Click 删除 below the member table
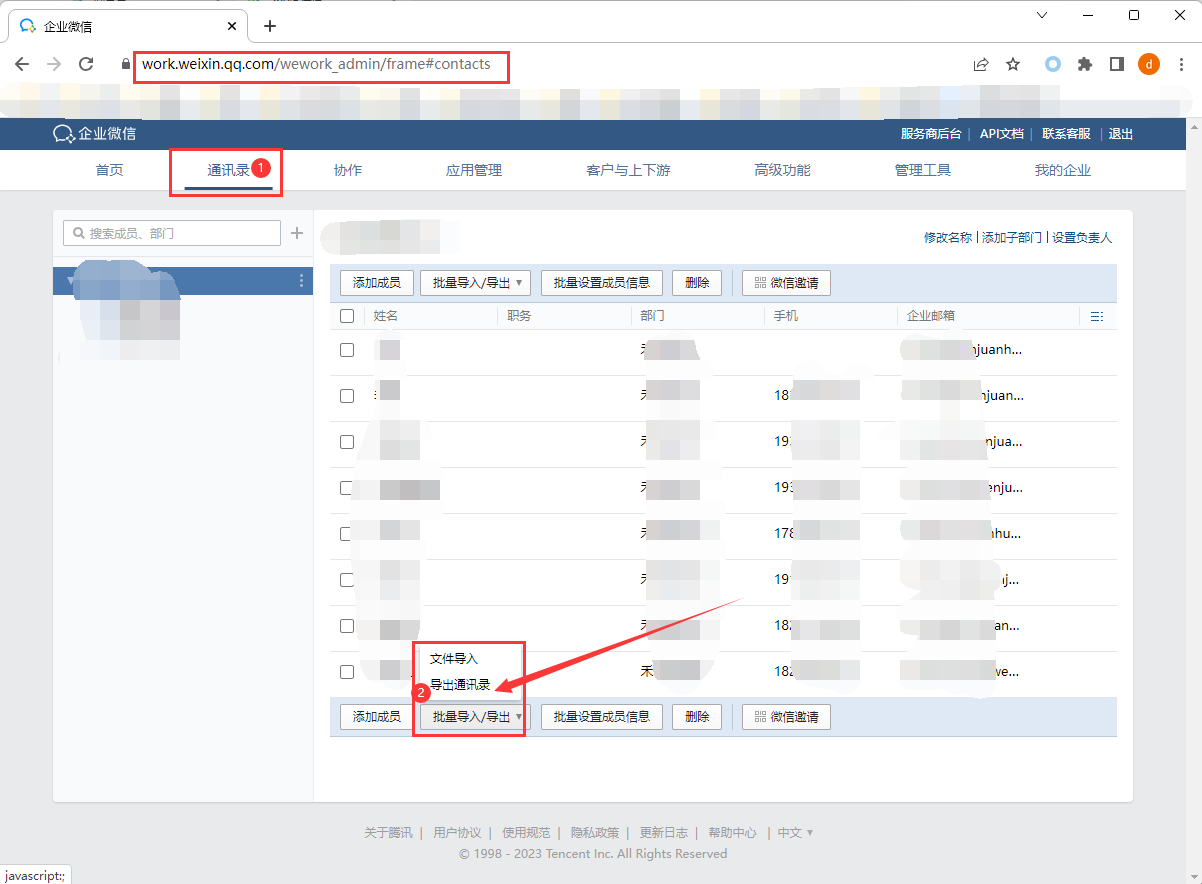 (x=697, y=716)
